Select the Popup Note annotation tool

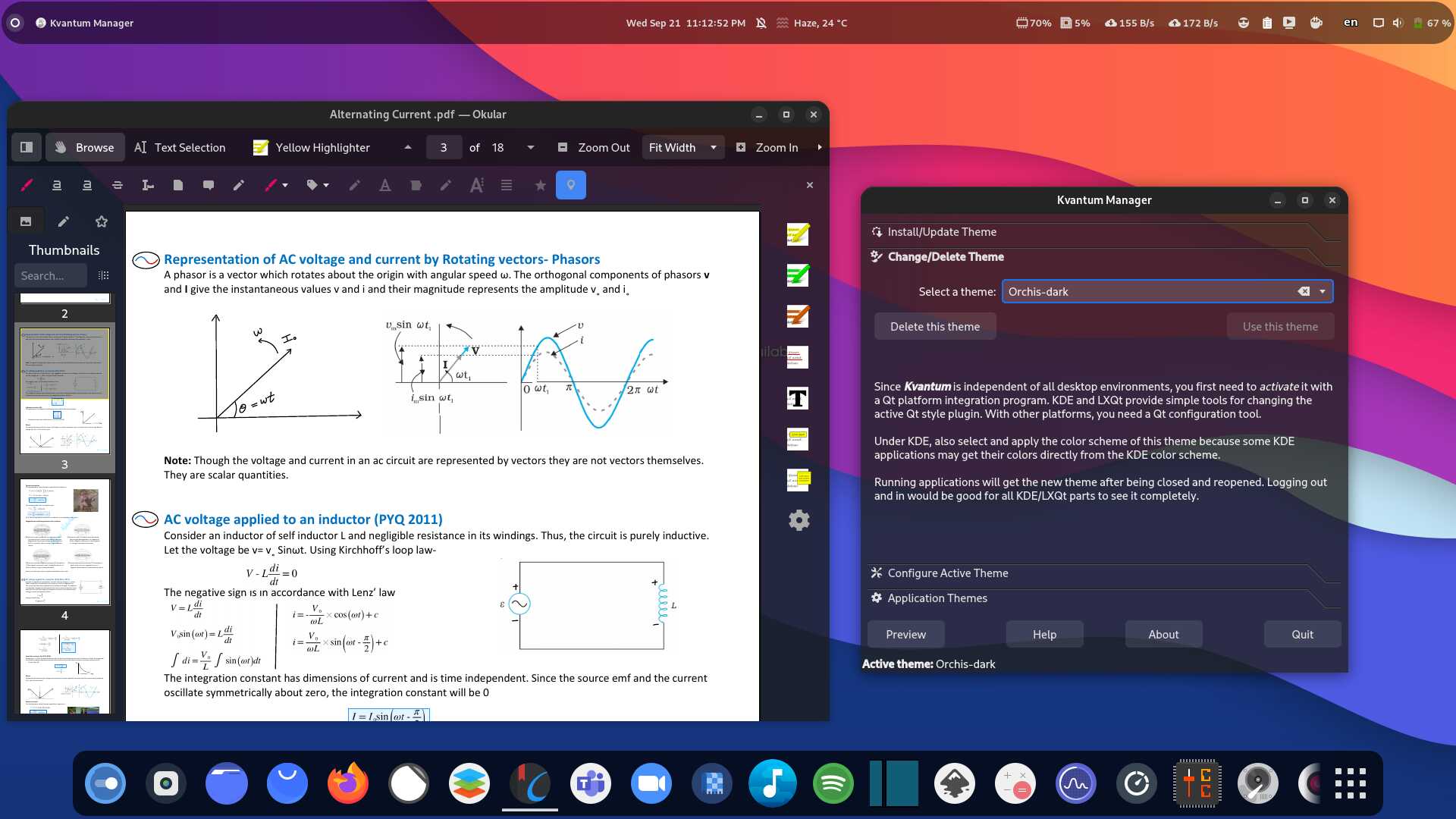209,185
